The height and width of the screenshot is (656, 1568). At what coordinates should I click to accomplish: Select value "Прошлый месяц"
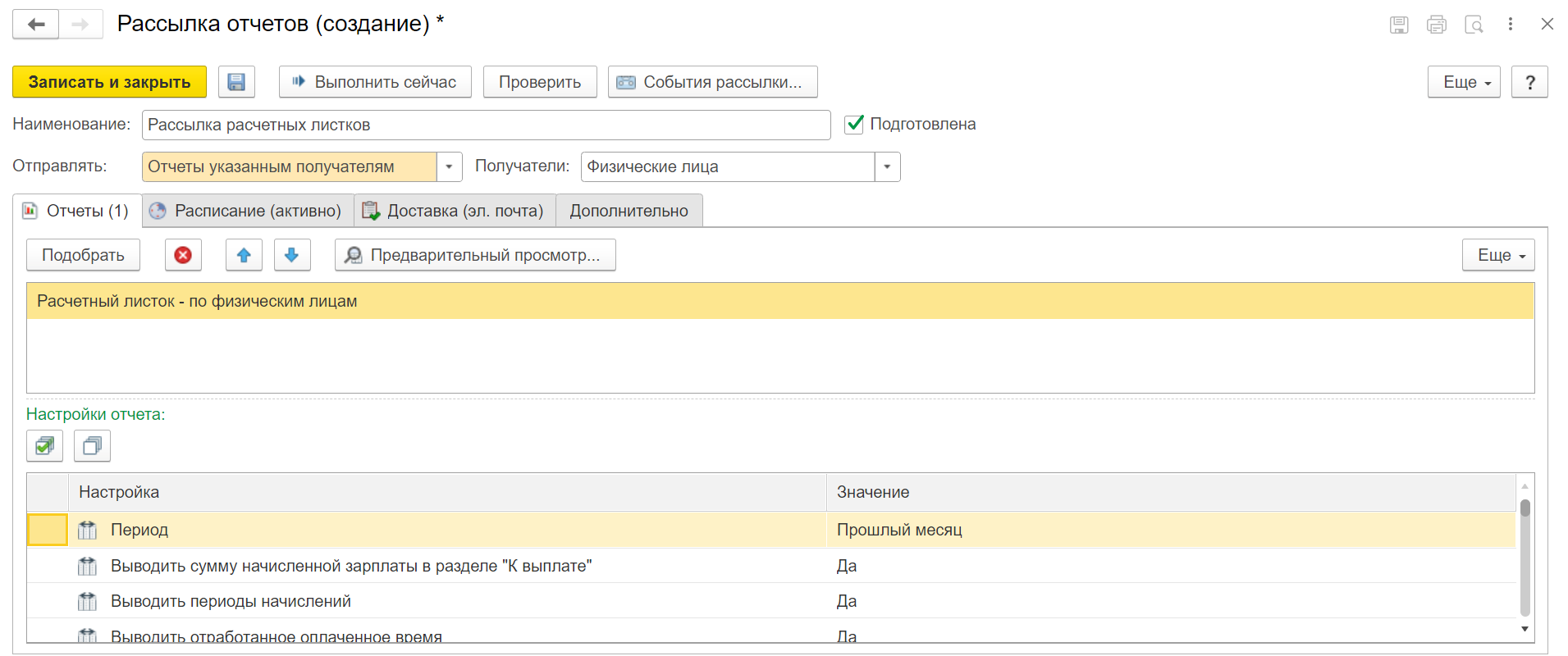tap(899, 530)
